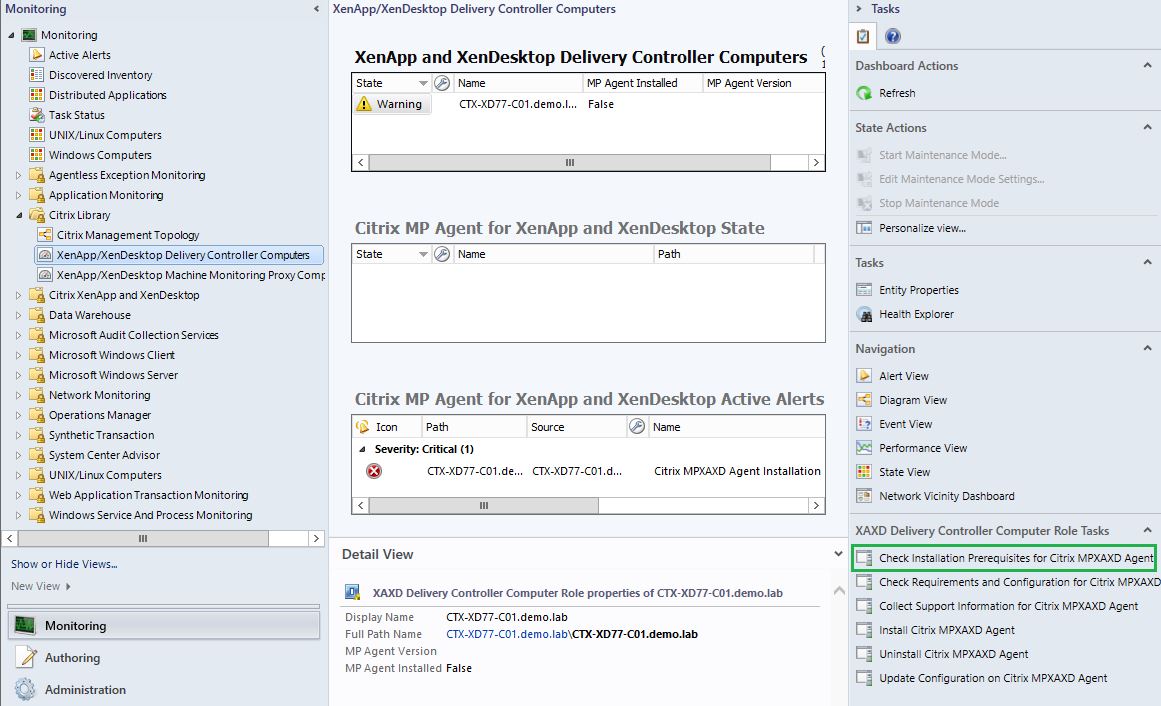This screenshot has width=1161, height=706.
Task: Expand the Citrix XenApp and XenDesktop folder
Action: 18,295
